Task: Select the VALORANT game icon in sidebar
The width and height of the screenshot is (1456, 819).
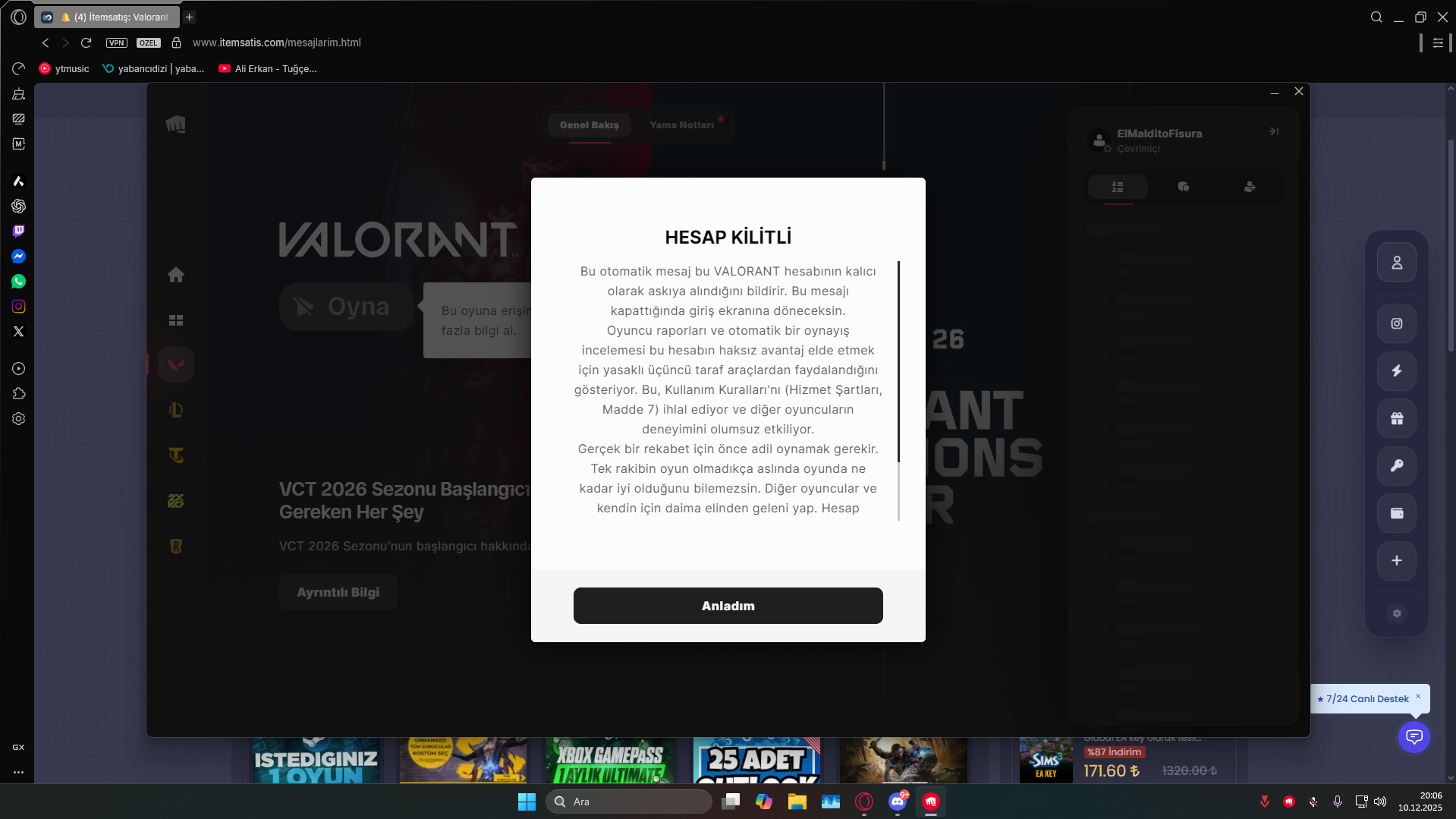Action: [x=176, y=364]
